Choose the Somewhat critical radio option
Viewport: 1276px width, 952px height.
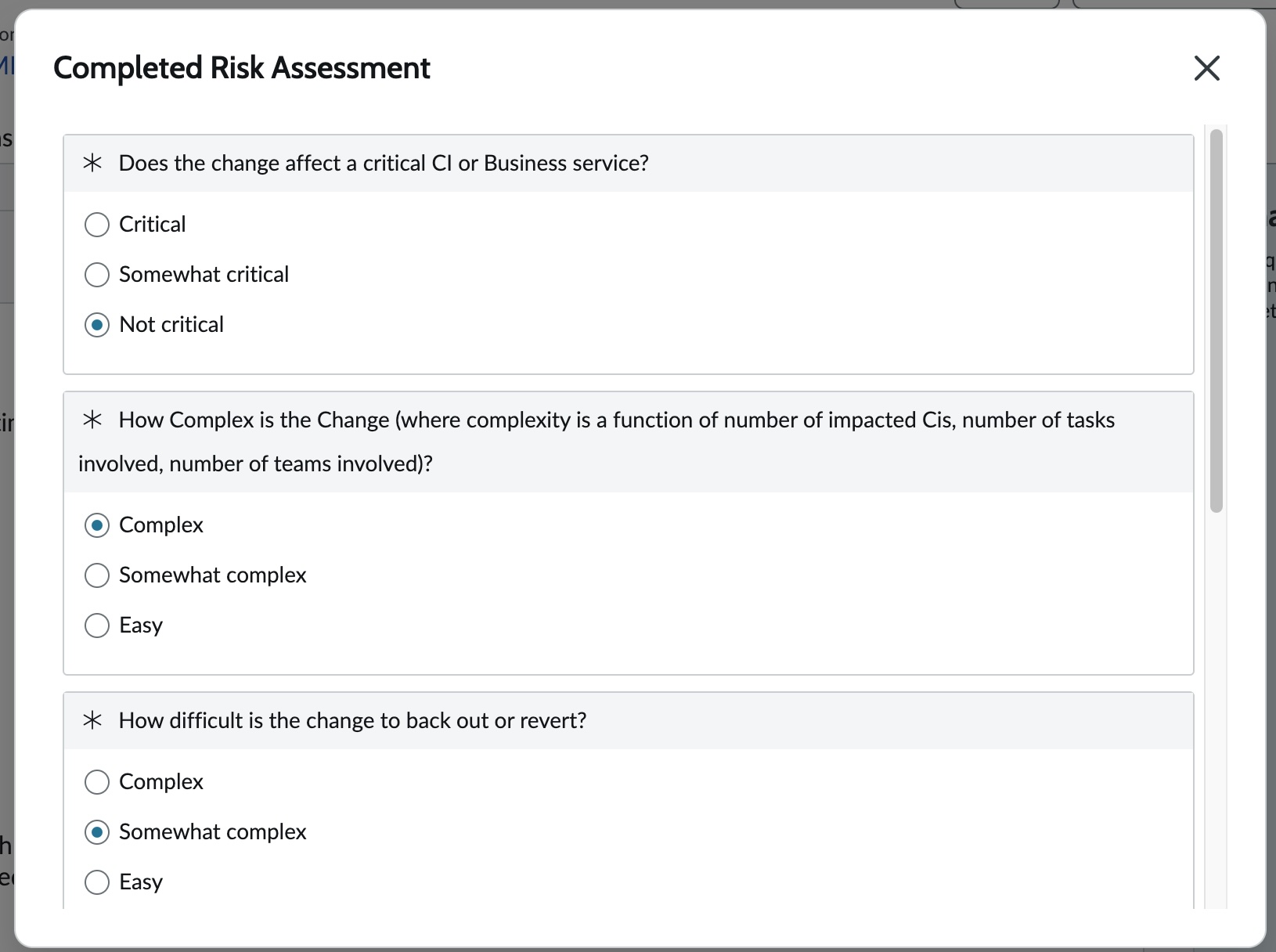pyautogui.click(x=96, y=275)
